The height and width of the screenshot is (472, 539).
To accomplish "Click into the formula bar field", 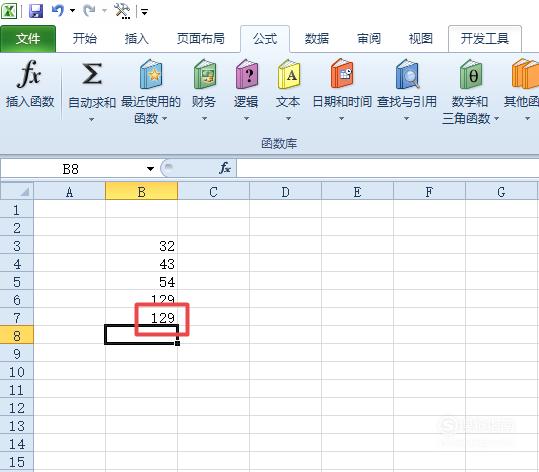I will [388, 169].
